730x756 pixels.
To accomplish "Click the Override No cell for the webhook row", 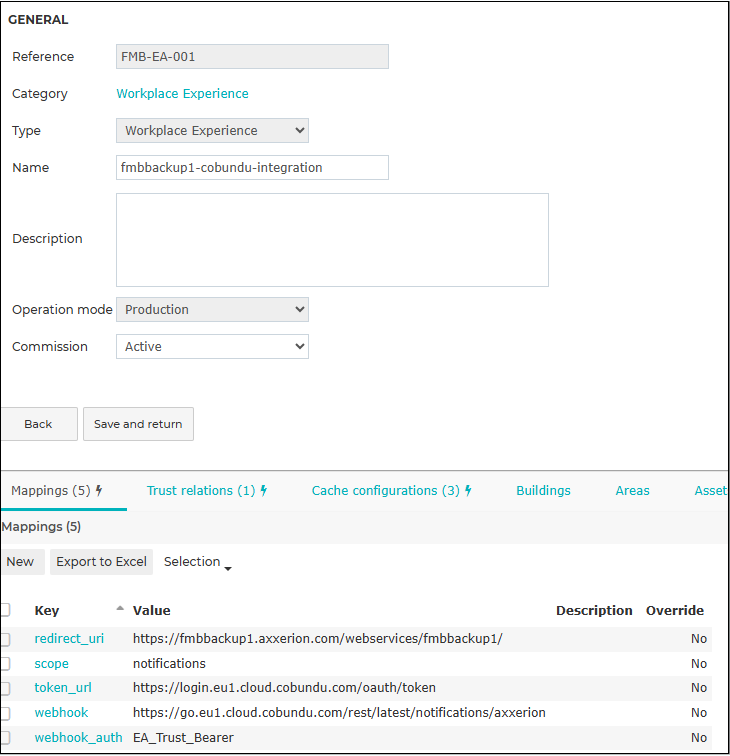I will pos(699,713).
